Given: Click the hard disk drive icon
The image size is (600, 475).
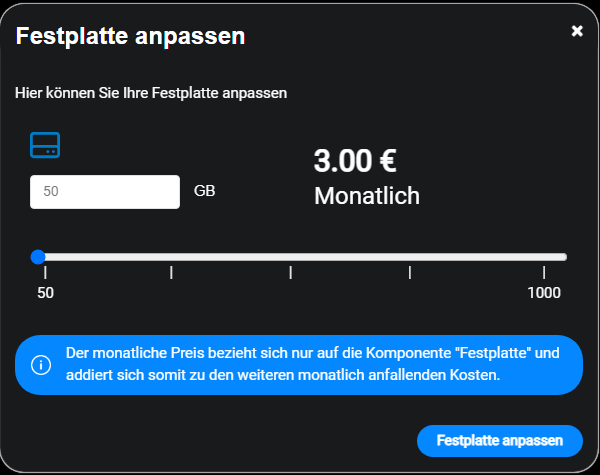Looking at the screenshot, I should 45,144.
